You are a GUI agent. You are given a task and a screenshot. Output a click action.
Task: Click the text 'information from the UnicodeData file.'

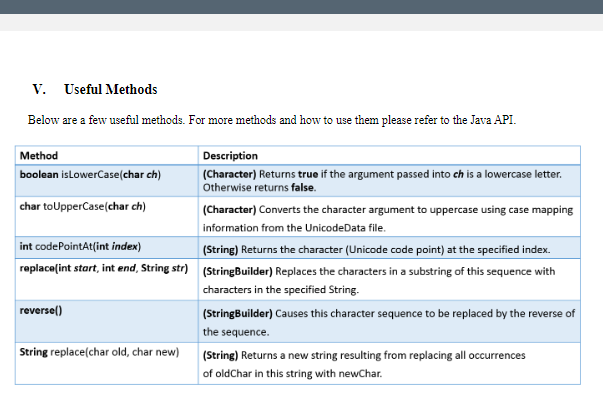[294, 228]
